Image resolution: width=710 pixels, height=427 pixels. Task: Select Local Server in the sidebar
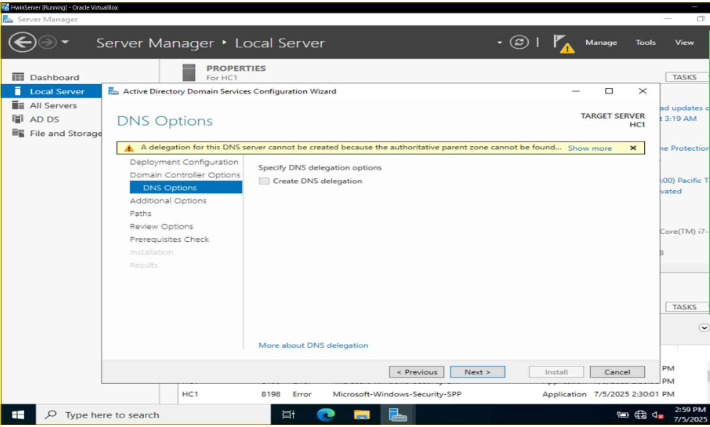(51, 91)
